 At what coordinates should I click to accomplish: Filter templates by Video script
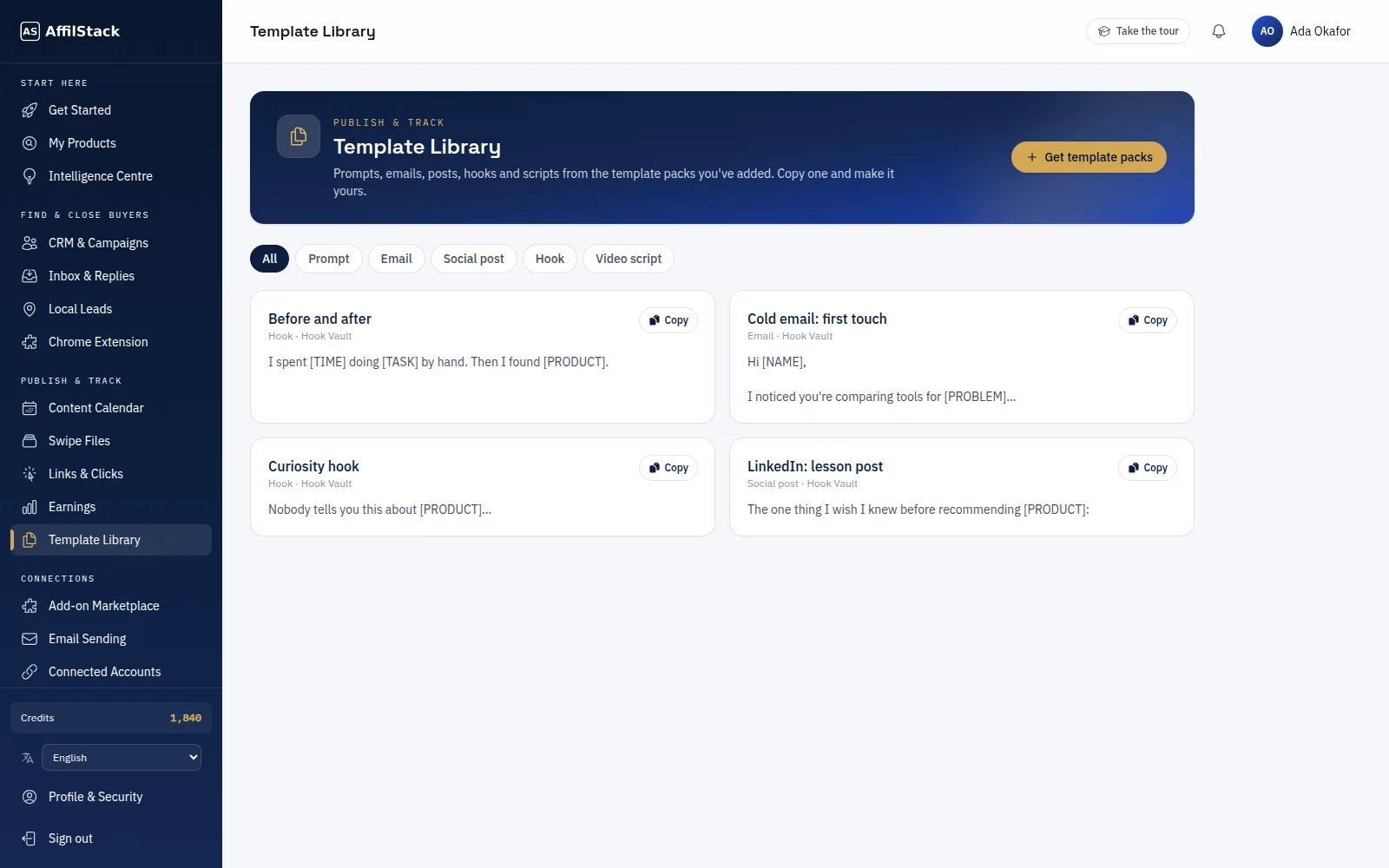[x=629, y=259]
